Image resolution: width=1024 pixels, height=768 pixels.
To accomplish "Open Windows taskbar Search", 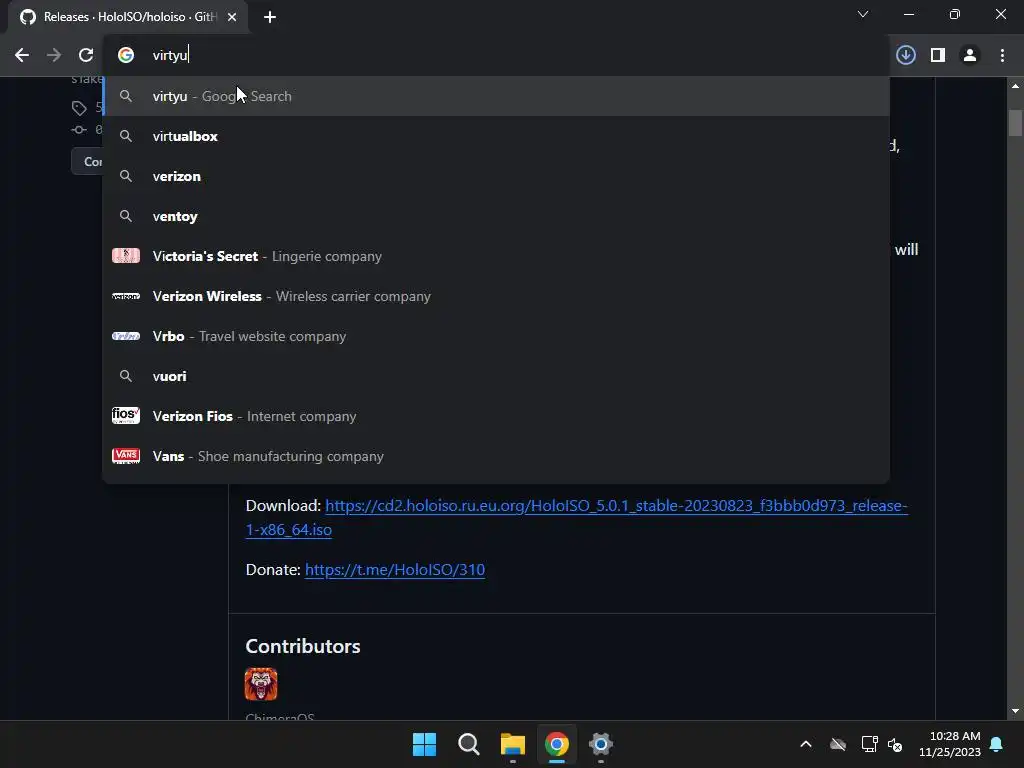I will 469,744.
